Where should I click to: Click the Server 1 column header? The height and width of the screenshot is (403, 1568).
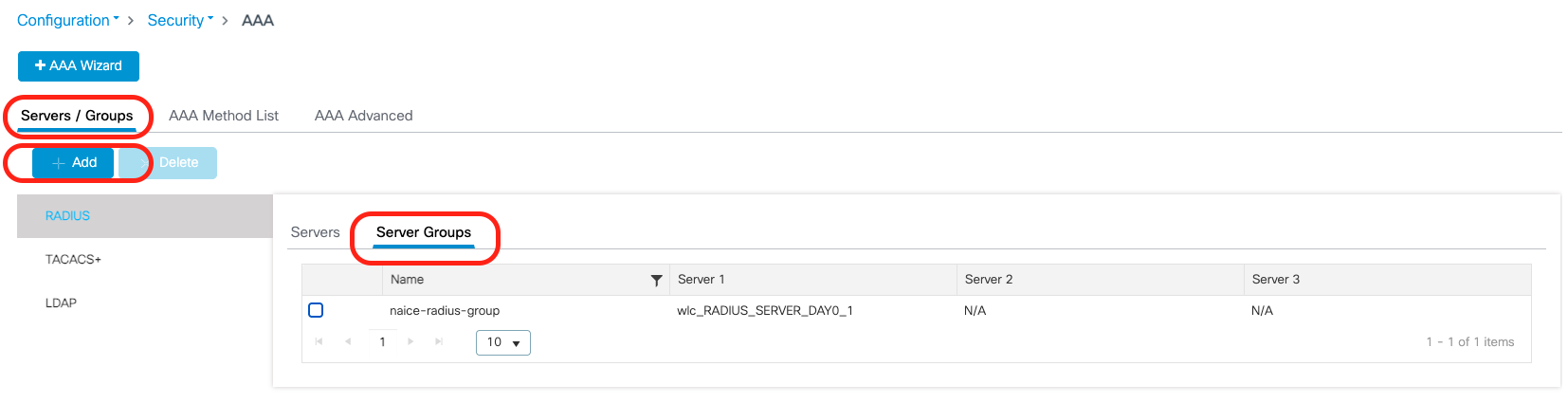tap(701, 280)
